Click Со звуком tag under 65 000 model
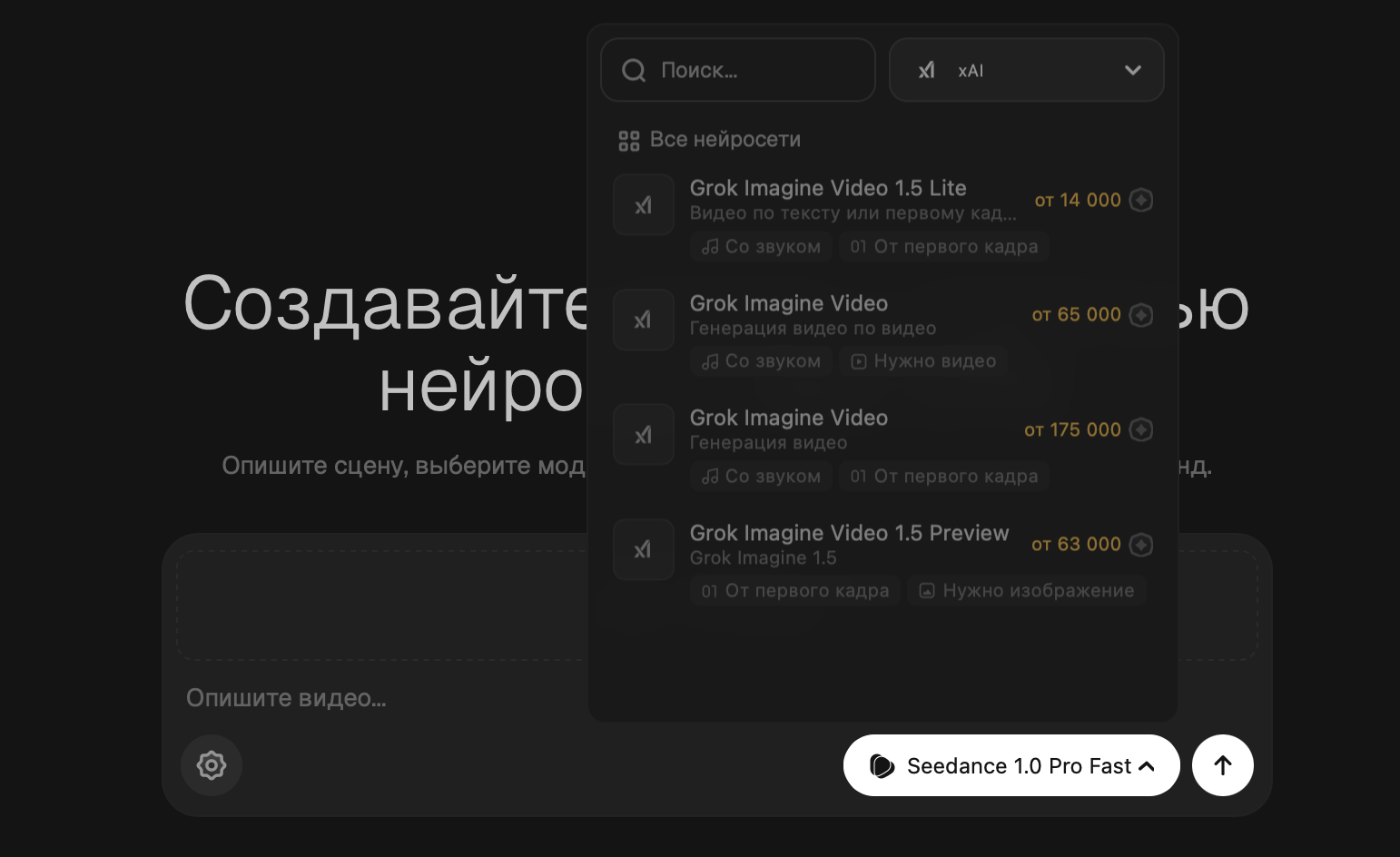Screen dimensions: 1400x857 761,361
